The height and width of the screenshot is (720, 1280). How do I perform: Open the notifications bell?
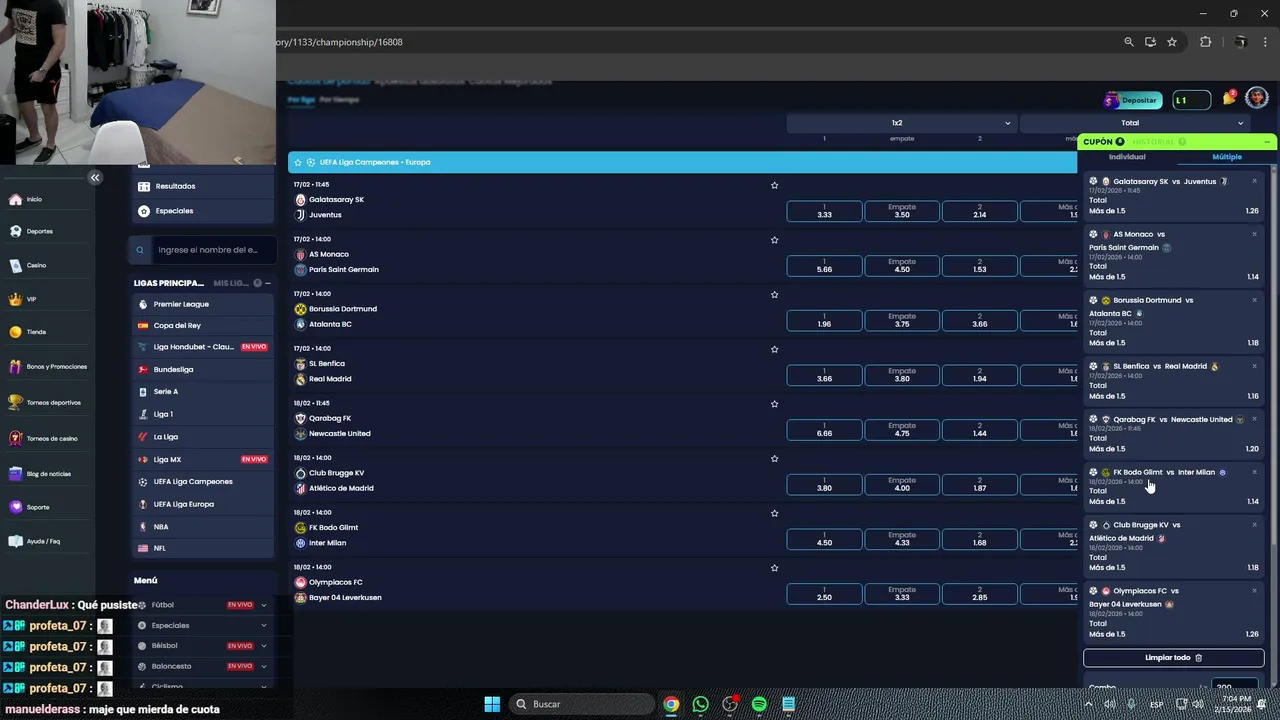click(x=1230, y=98)
